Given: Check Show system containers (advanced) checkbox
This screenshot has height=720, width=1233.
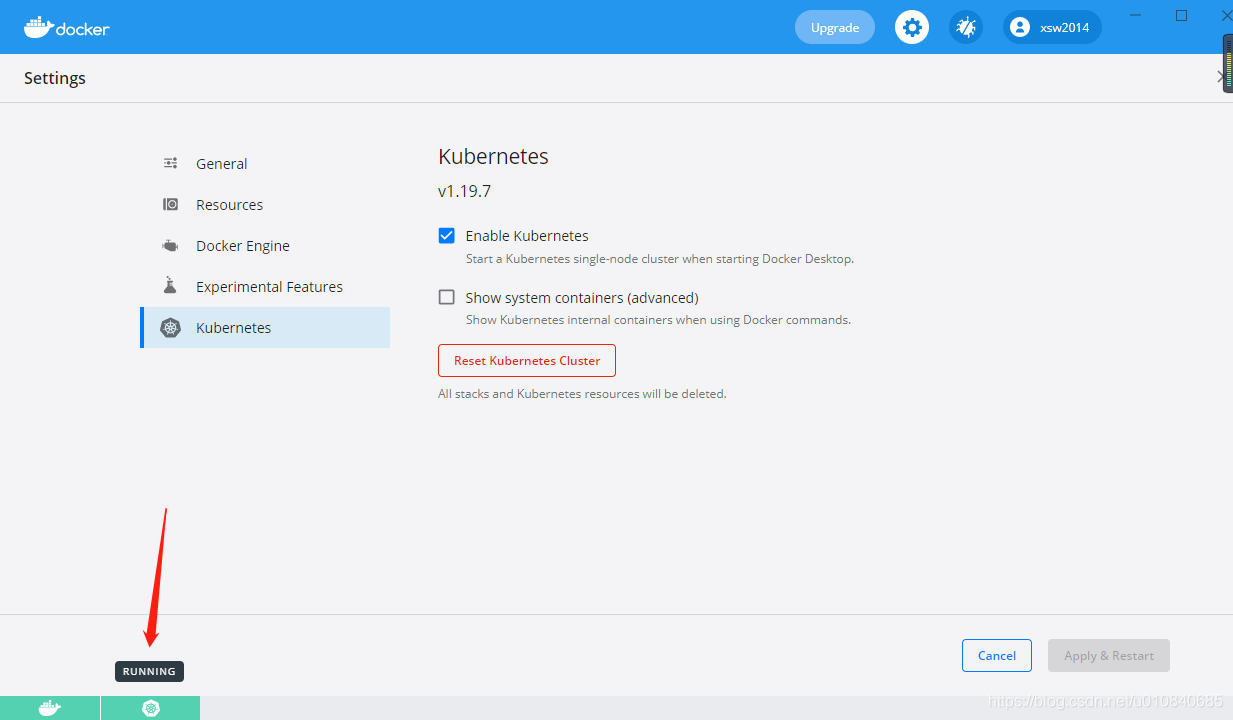Looking at the screenshot, I should click(447, 297).
